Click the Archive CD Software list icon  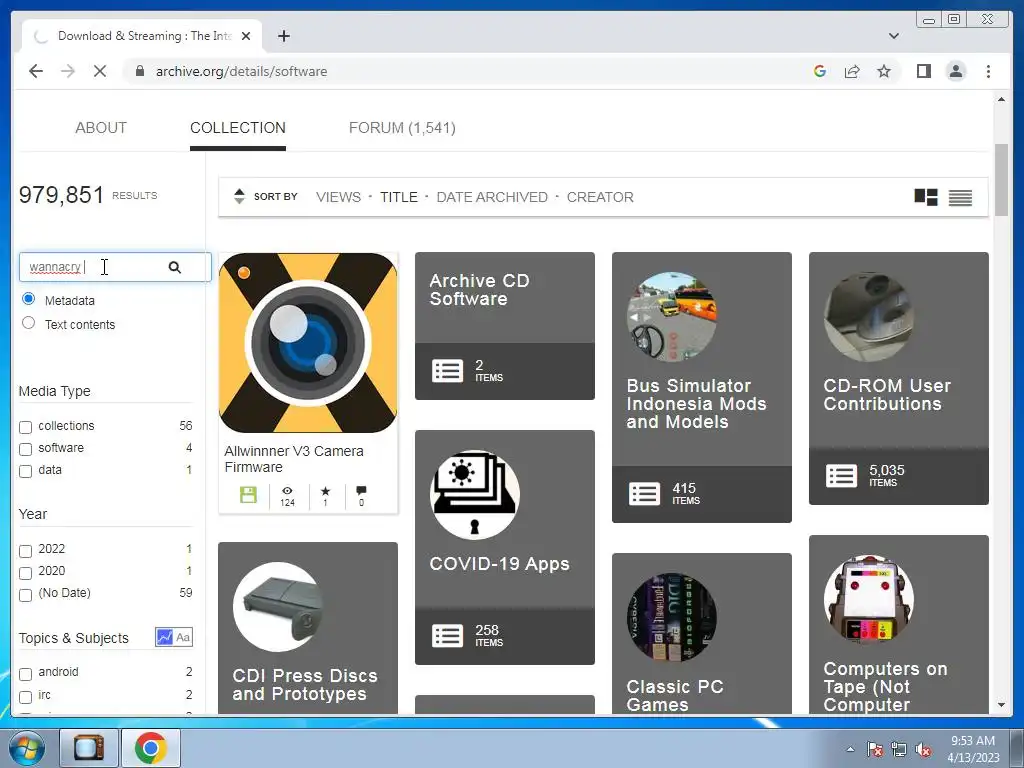[447, 371]
